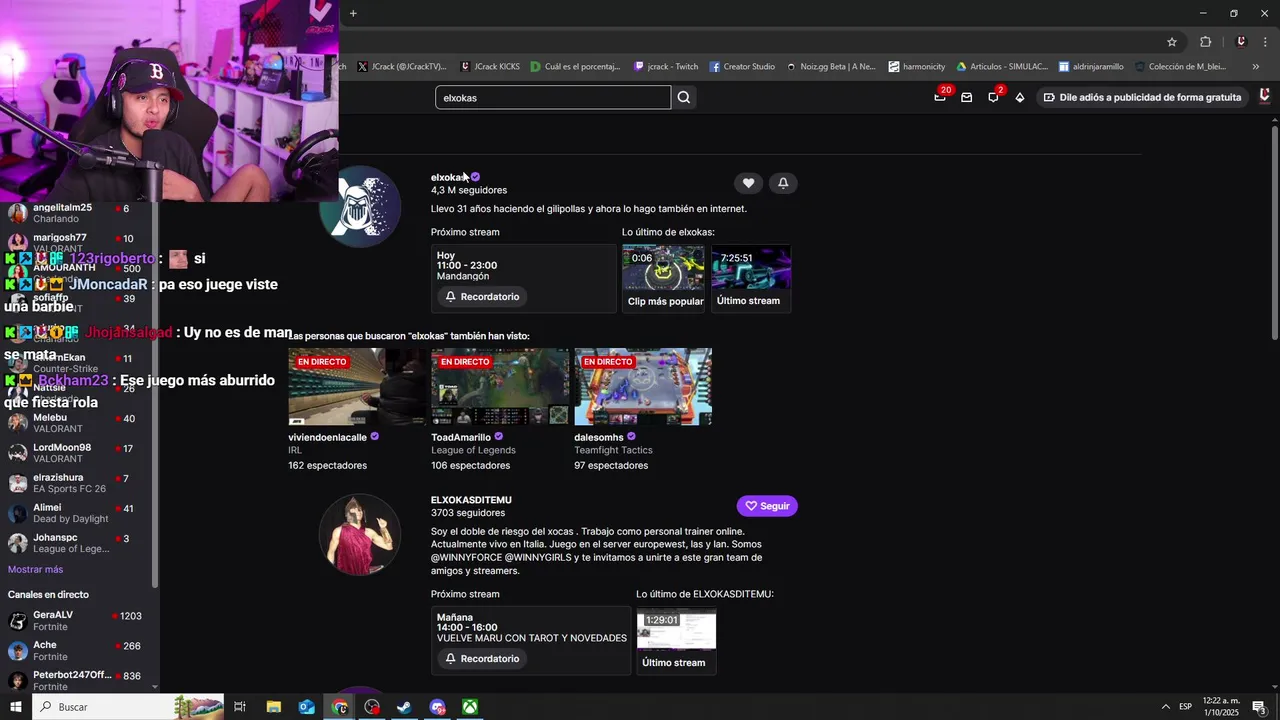Open Chrome extensions puzzle icon

1205,42
